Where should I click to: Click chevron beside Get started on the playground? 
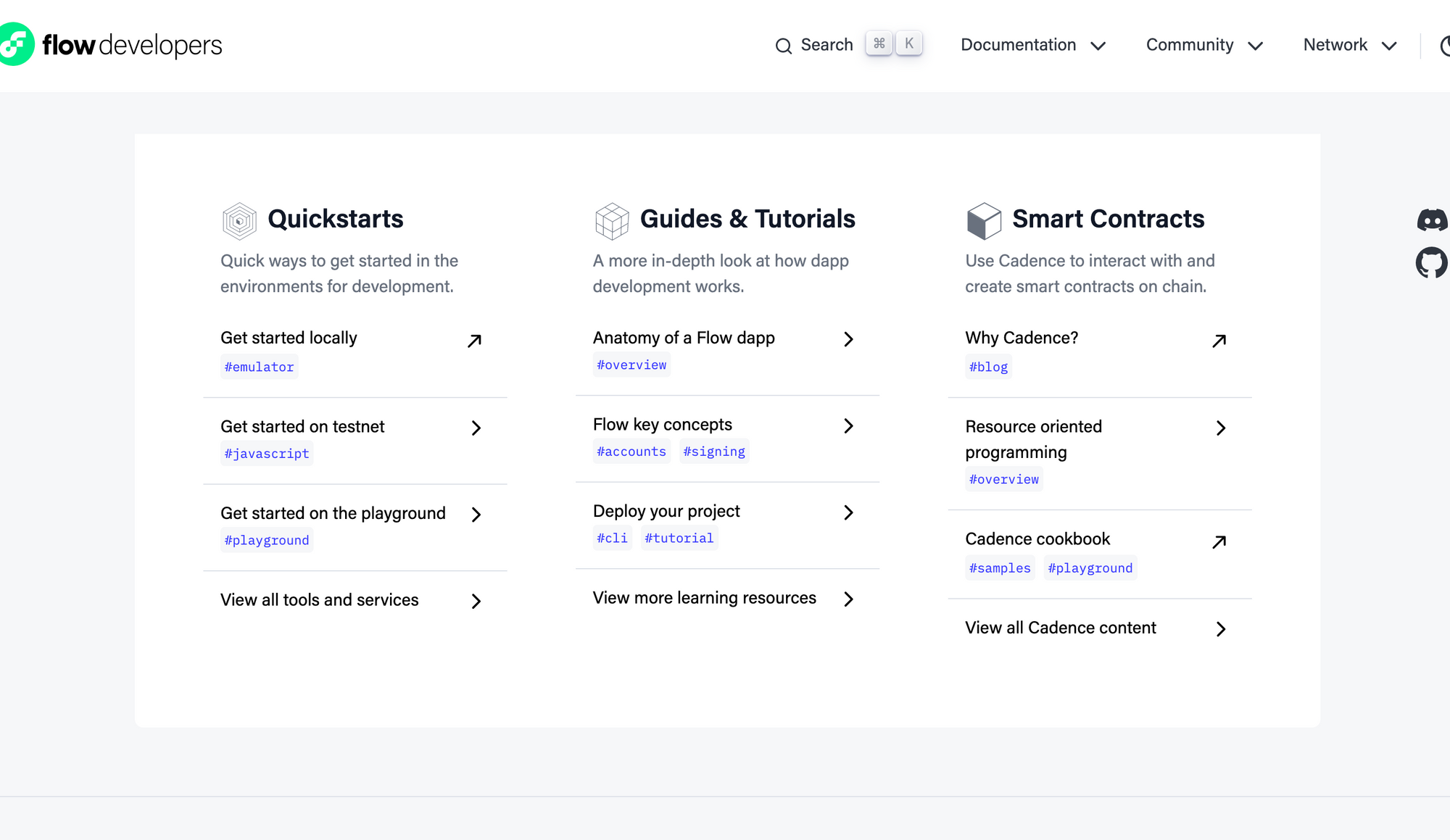tap(476, 515)
